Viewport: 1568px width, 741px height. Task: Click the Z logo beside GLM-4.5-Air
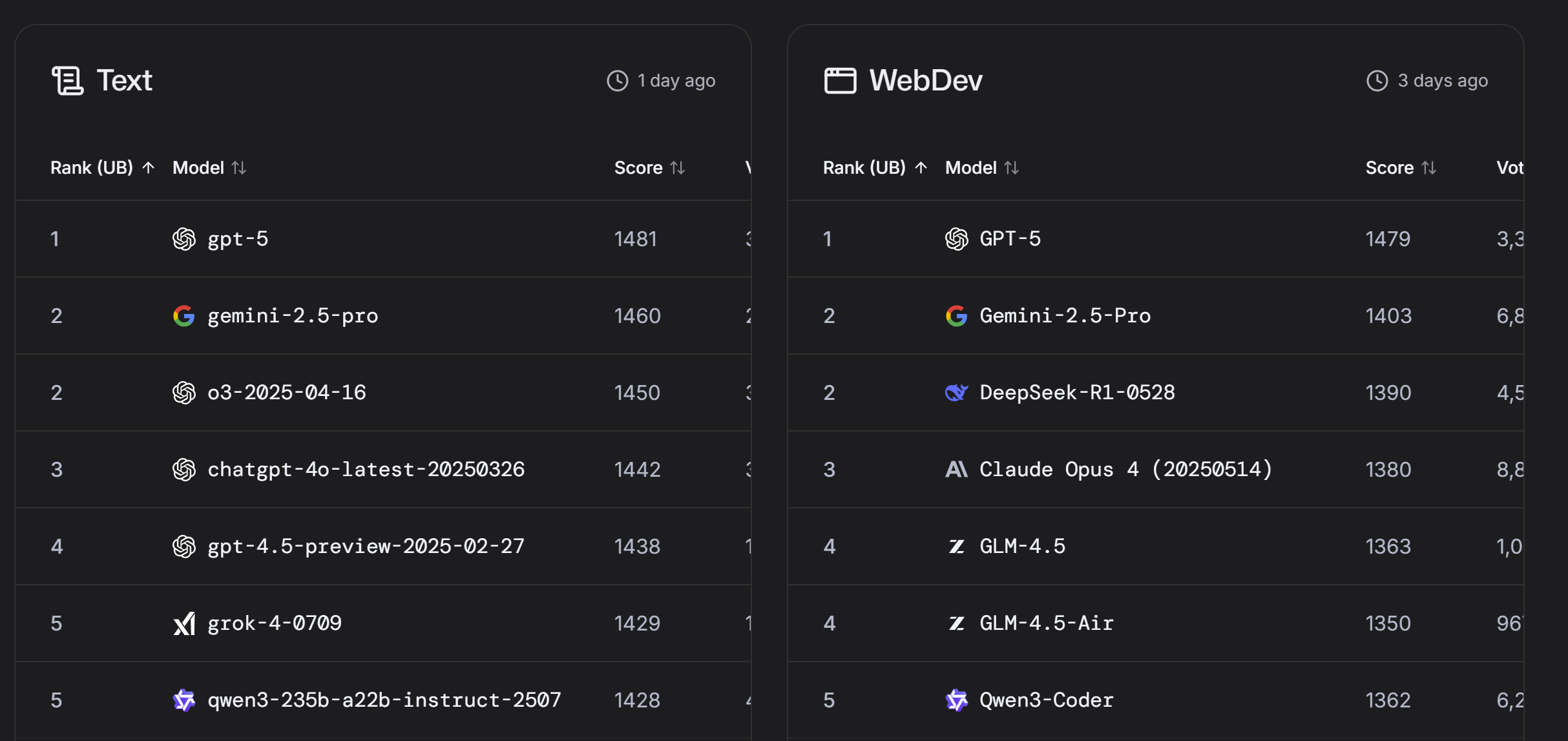(x=956, y=623)
